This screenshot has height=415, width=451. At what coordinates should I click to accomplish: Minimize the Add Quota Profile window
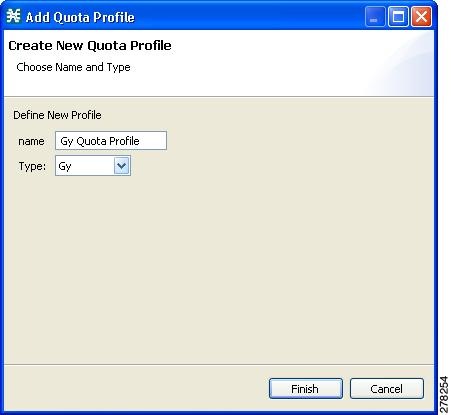(x=375, y=16)
